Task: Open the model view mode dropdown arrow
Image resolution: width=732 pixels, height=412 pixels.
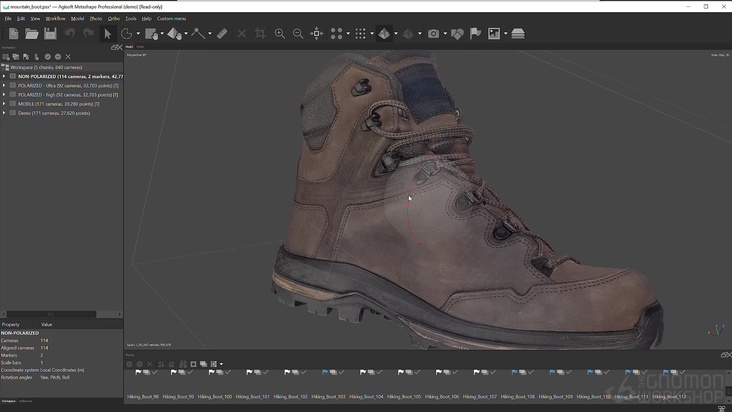Action: pos(396,34)
